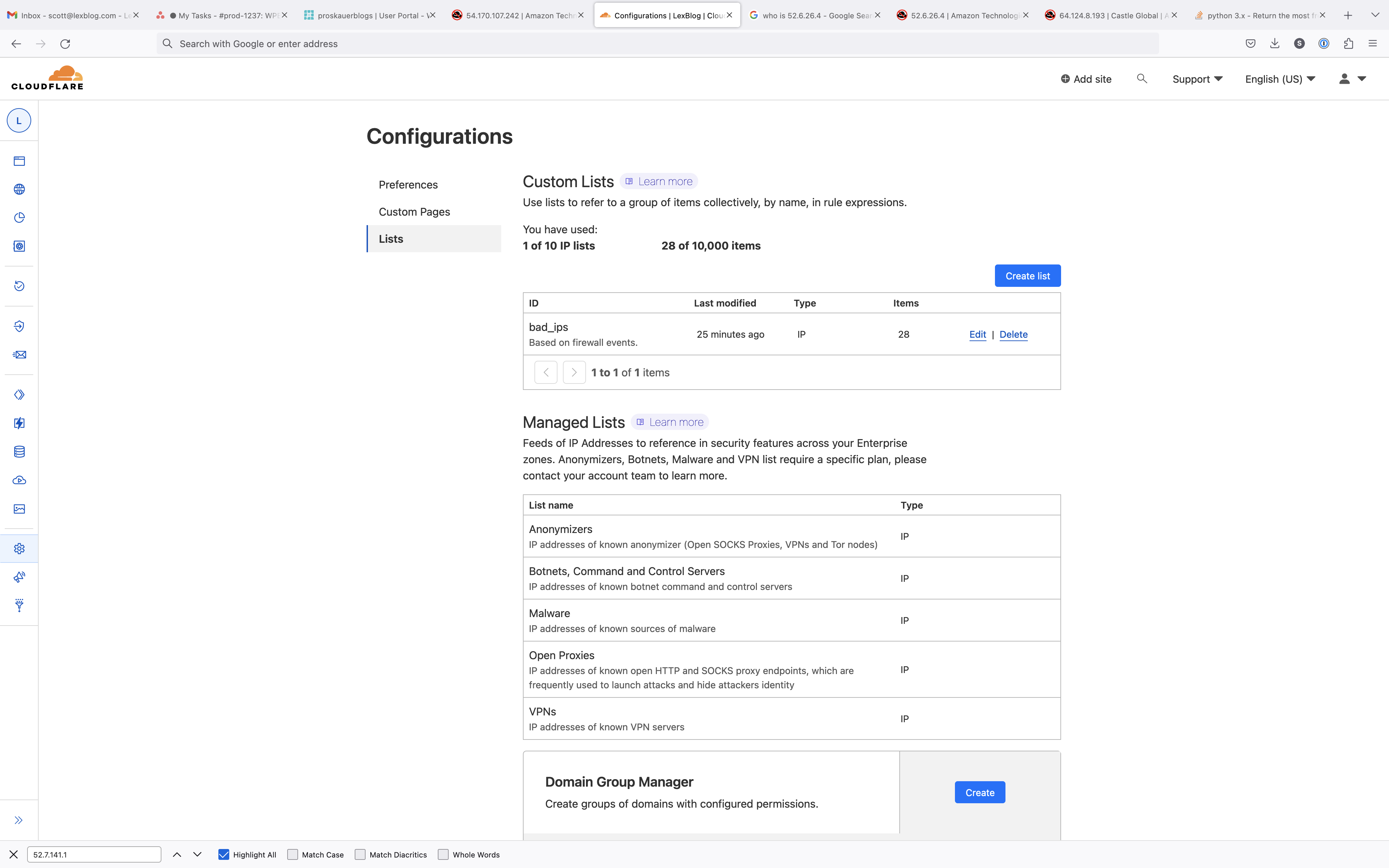List all tabs dropdown arrow

coord(1375,15)
